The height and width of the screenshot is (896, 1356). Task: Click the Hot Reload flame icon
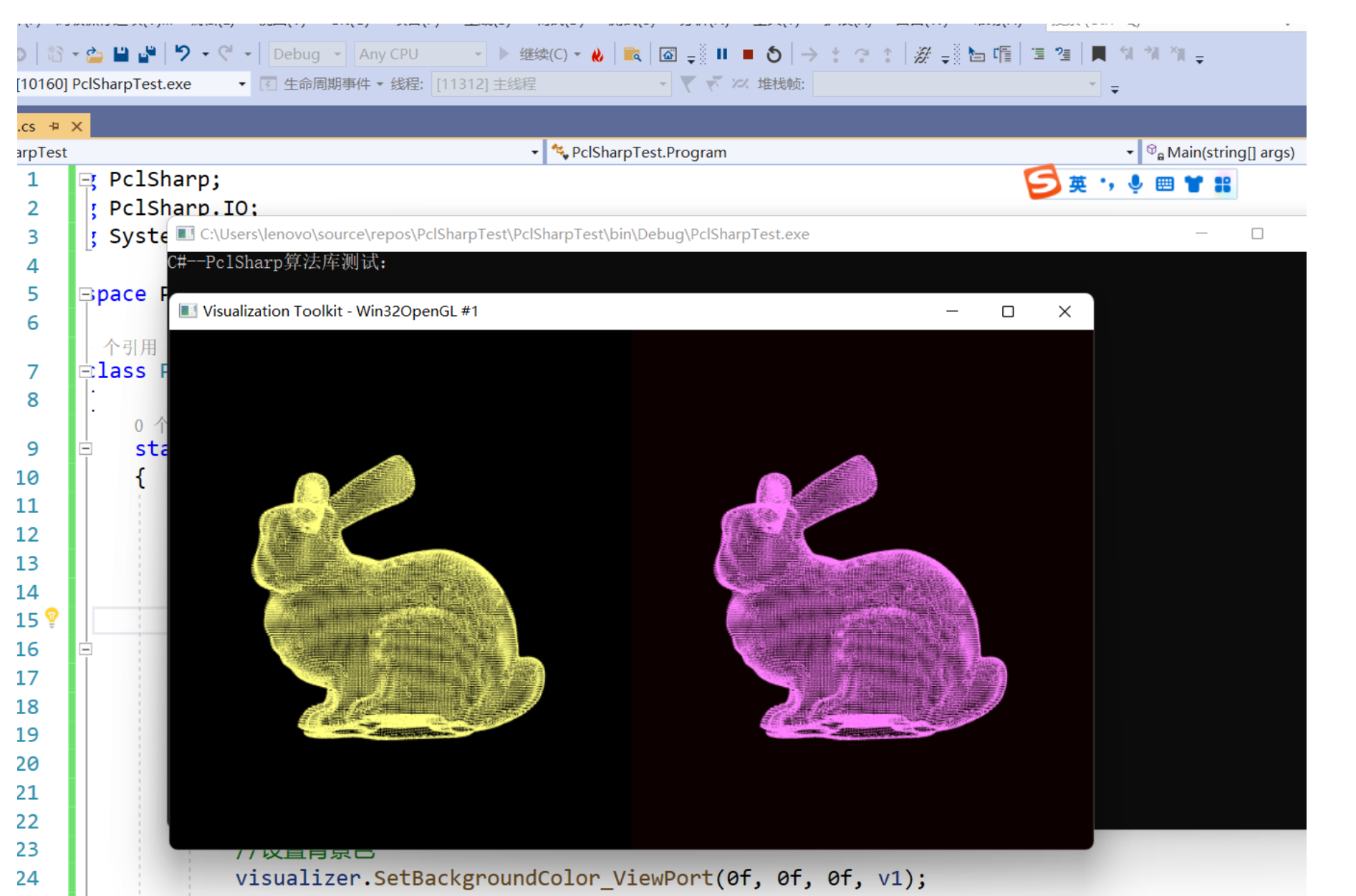597,54
